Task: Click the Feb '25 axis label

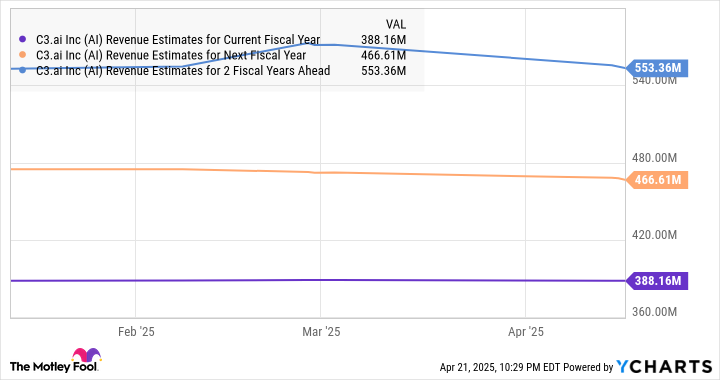Action: click(x=136, y=332)
